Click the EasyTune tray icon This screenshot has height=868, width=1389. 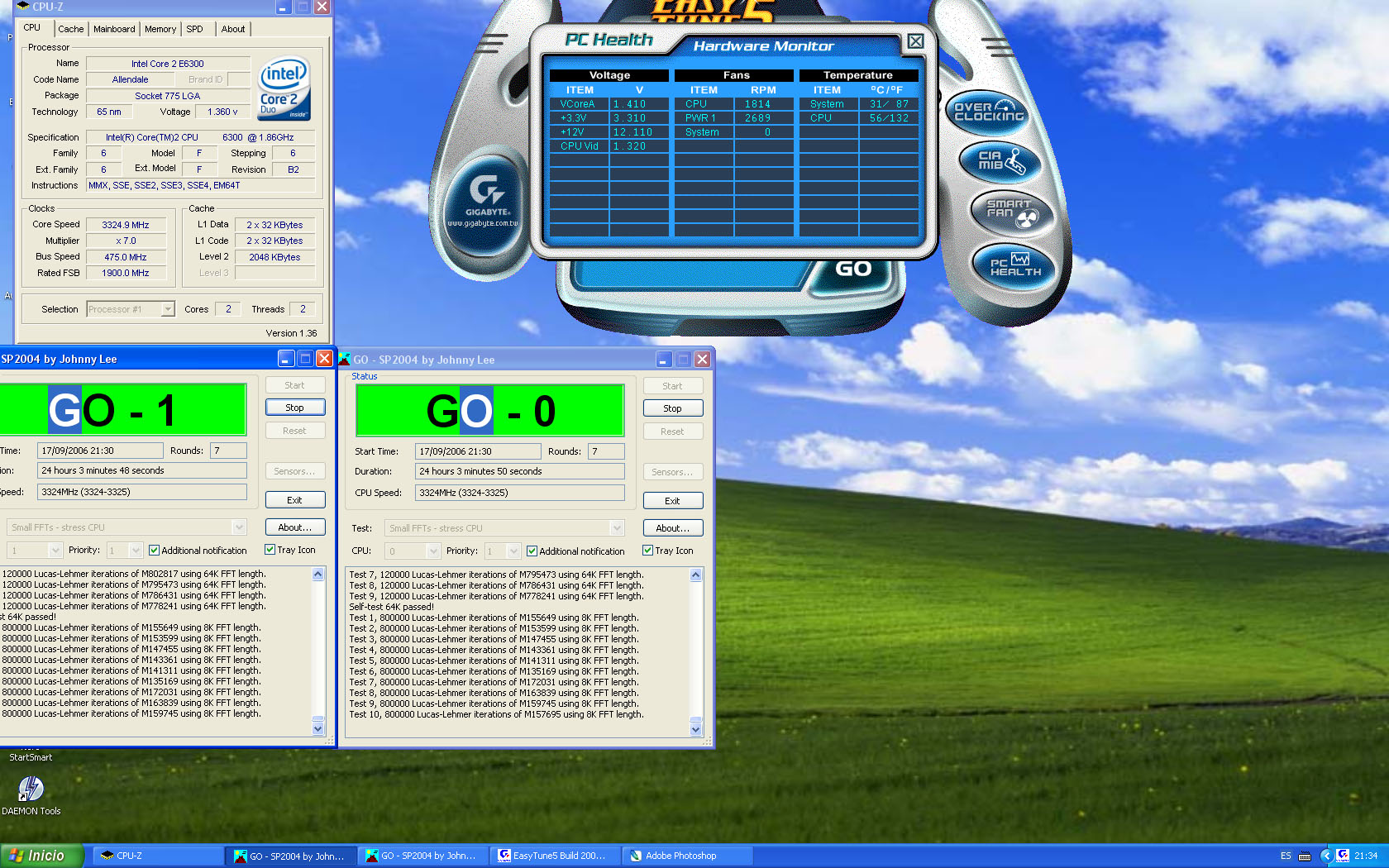tap(1343, 856)
